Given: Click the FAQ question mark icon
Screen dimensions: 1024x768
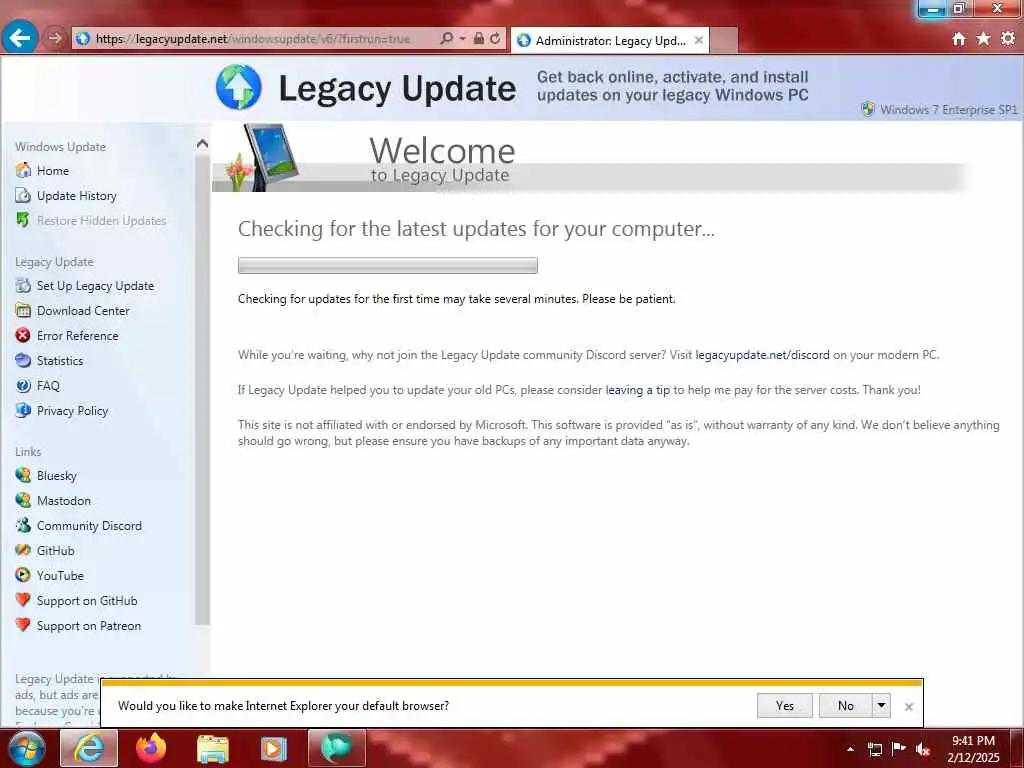Looking at the screenshot, I should [x=23, y=385].
